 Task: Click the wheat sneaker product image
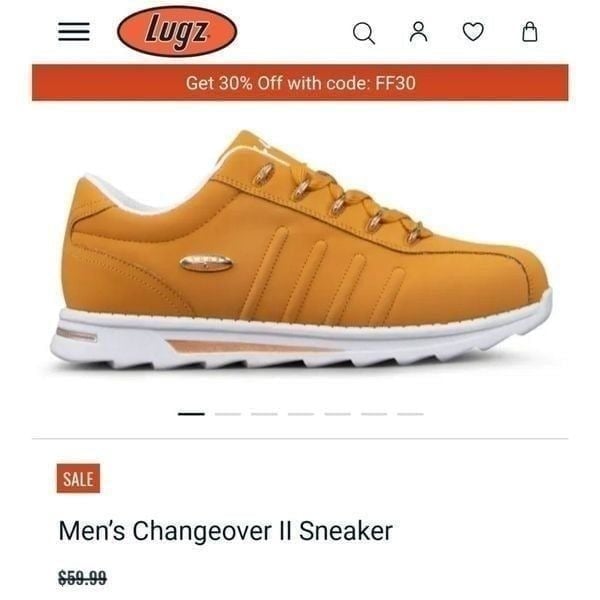coord(301,250)
